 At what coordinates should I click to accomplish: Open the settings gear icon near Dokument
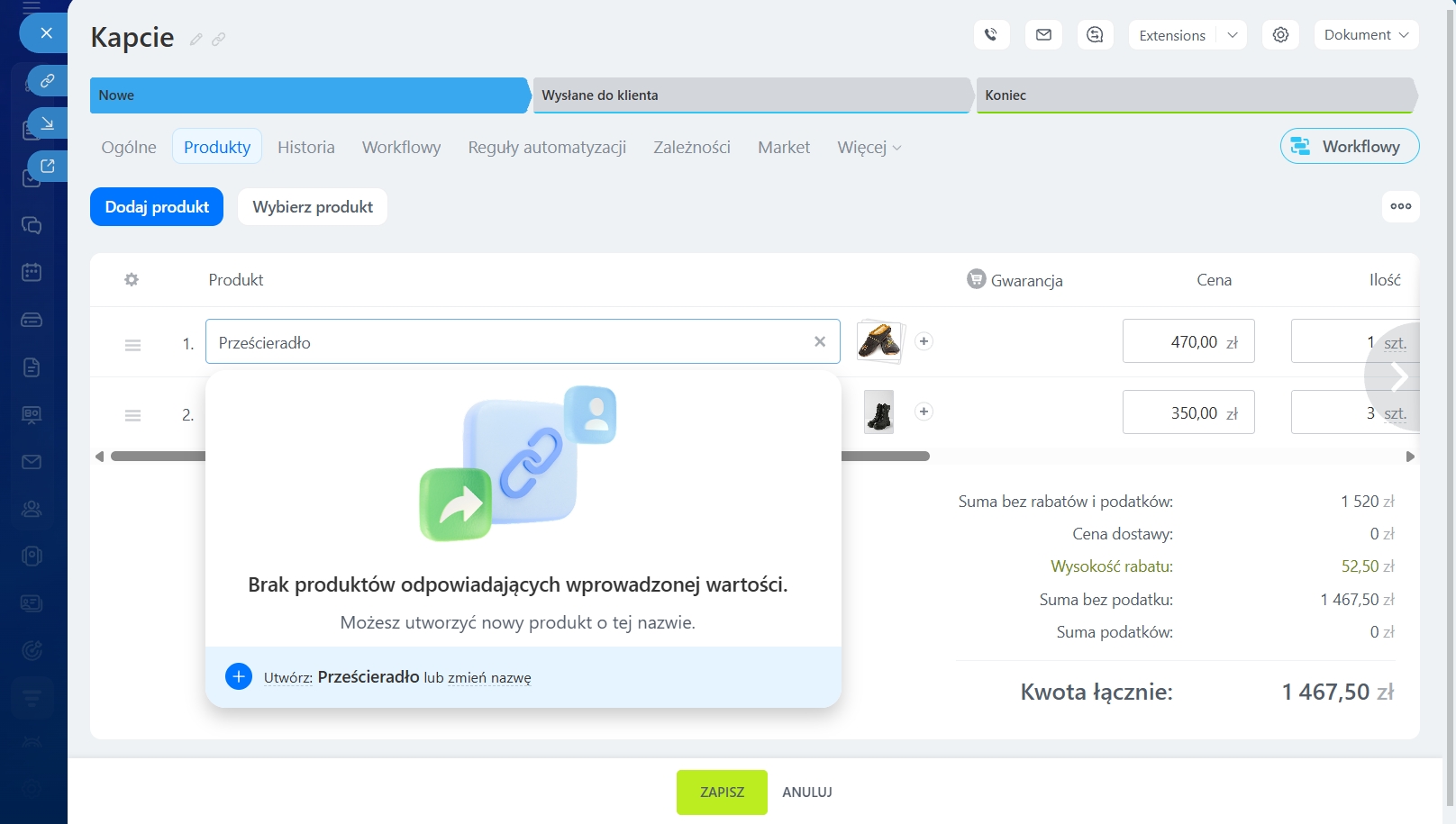[x=1280, y=35]
